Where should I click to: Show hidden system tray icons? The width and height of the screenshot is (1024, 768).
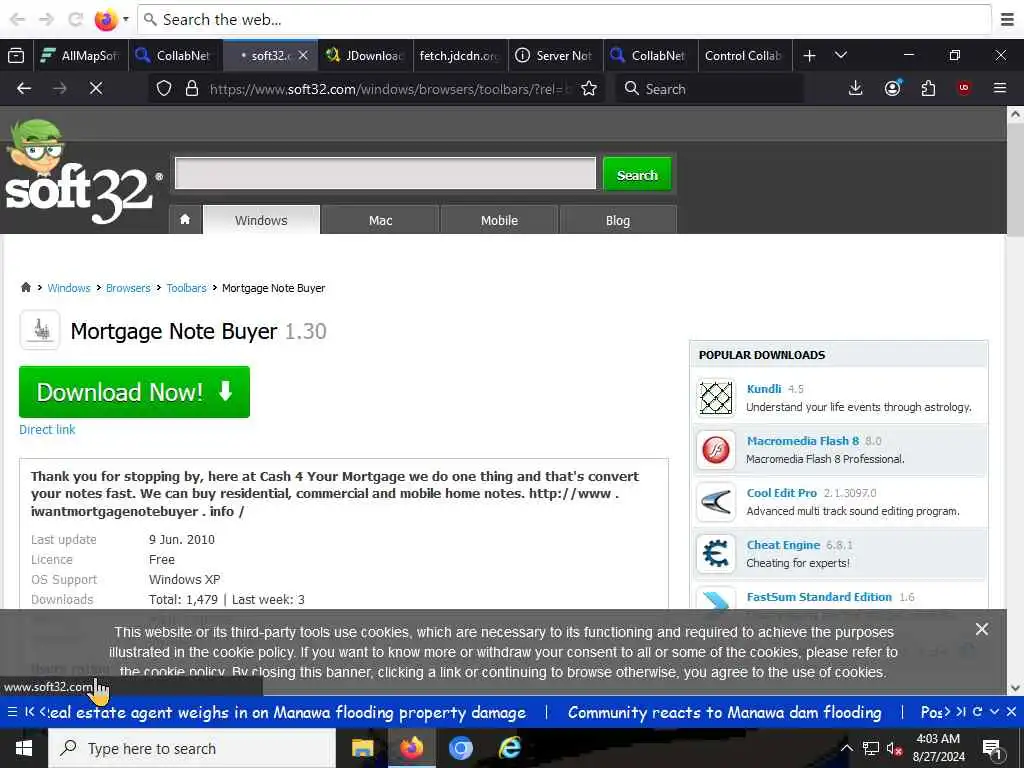click(x=846, y=748)
